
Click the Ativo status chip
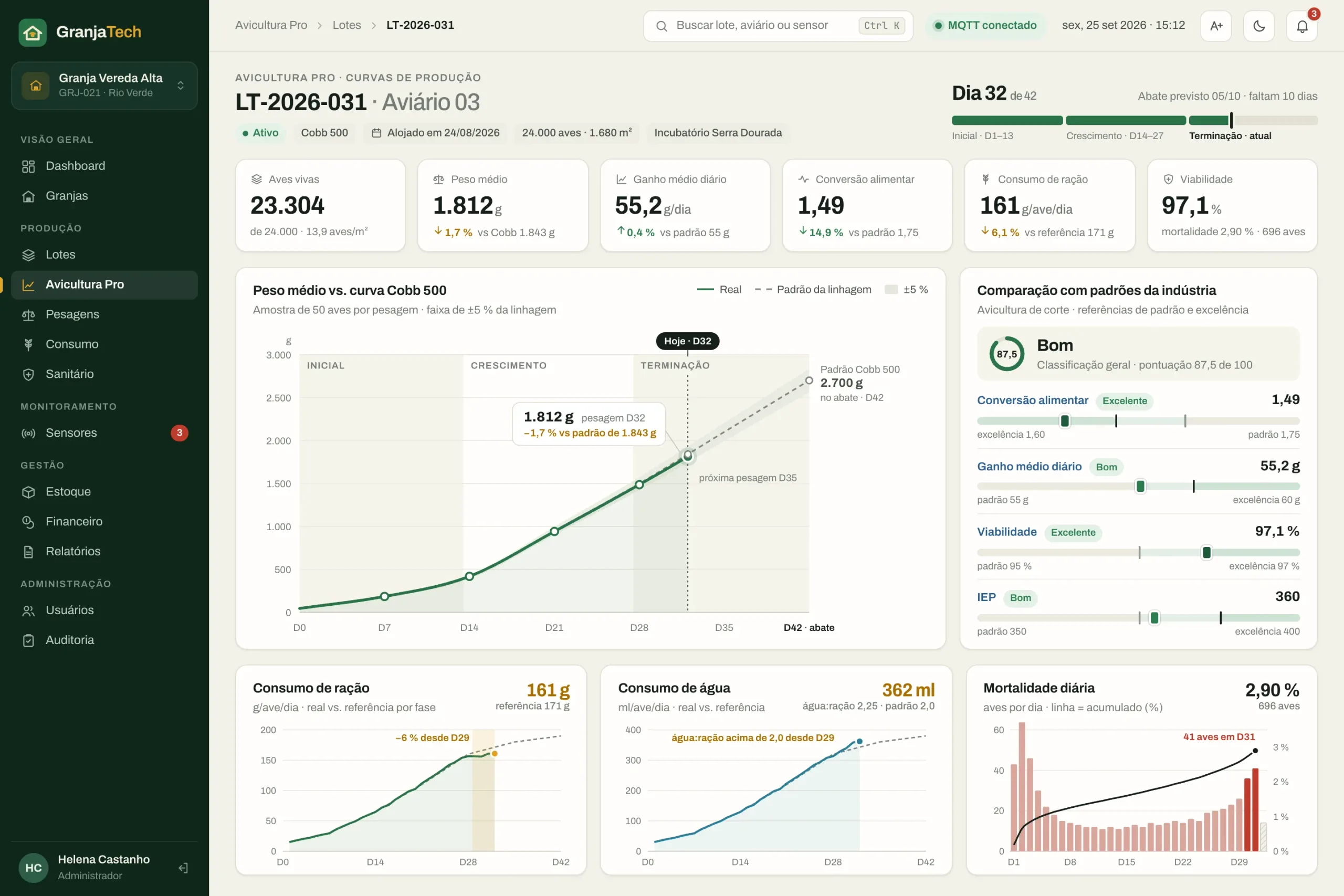click(x=260, y=133)
